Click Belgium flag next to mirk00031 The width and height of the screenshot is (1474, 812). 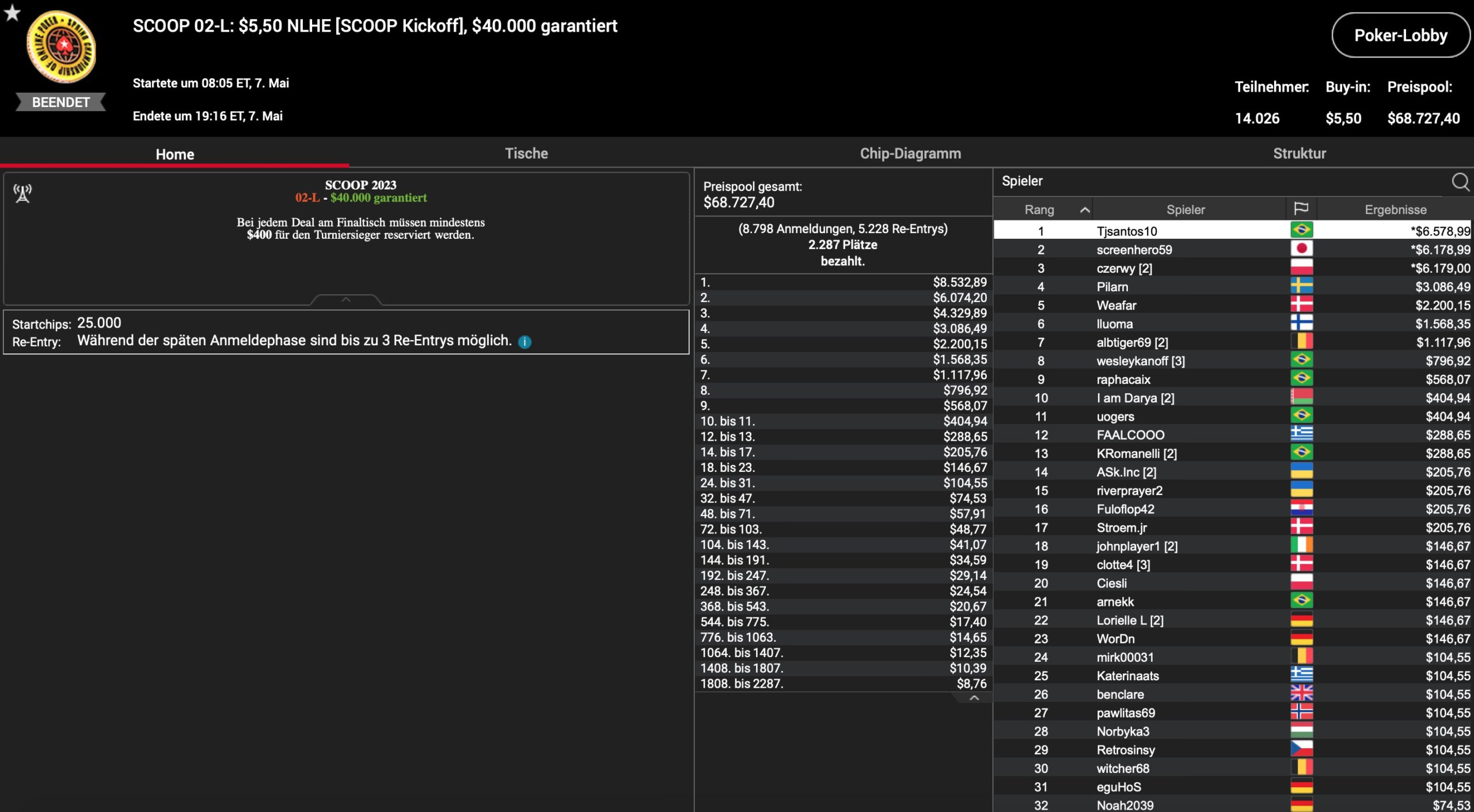[x=1301, y=655]
